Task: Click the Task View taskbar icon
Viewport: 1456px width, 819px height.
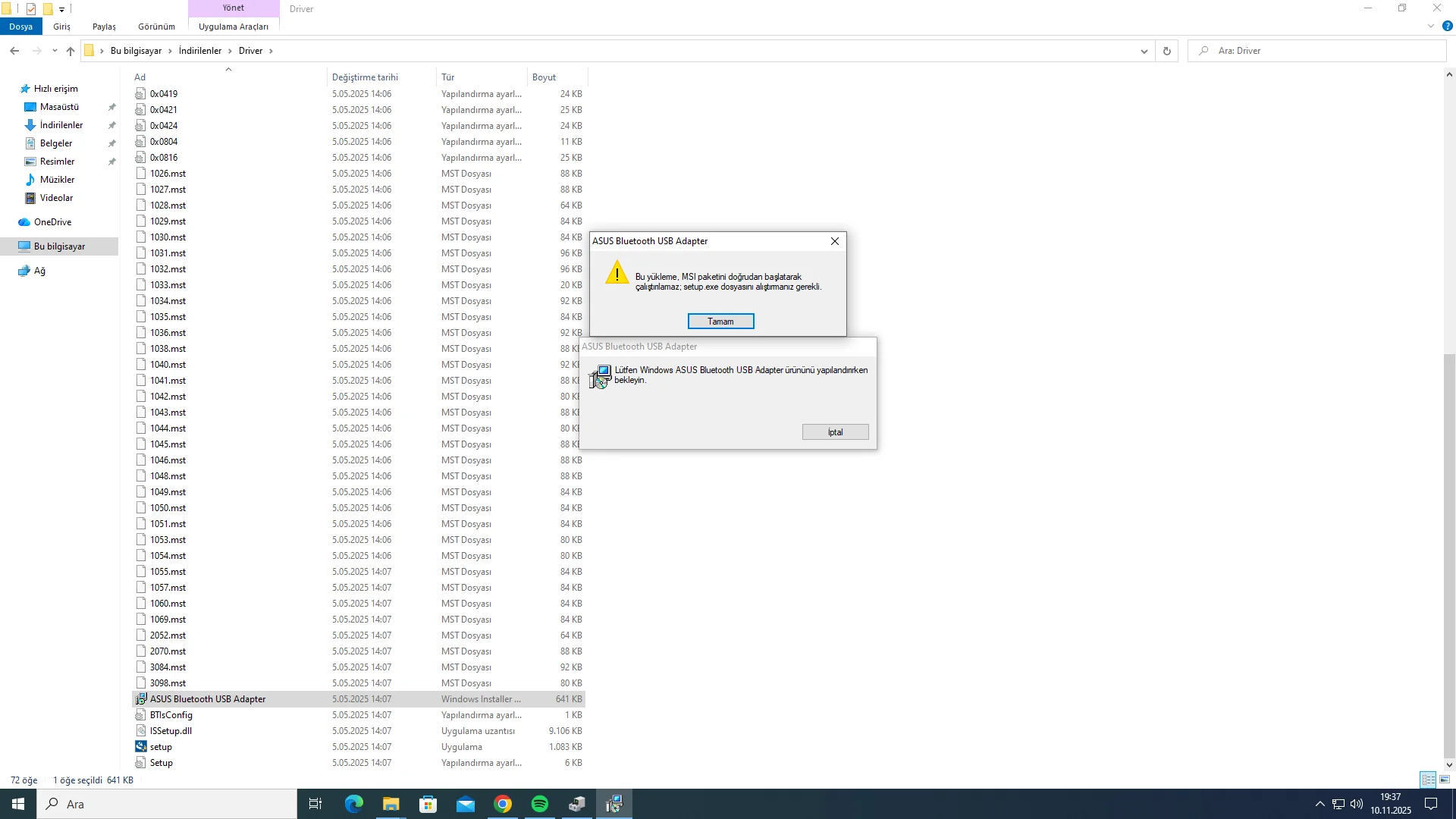Action: pos(315,804)
